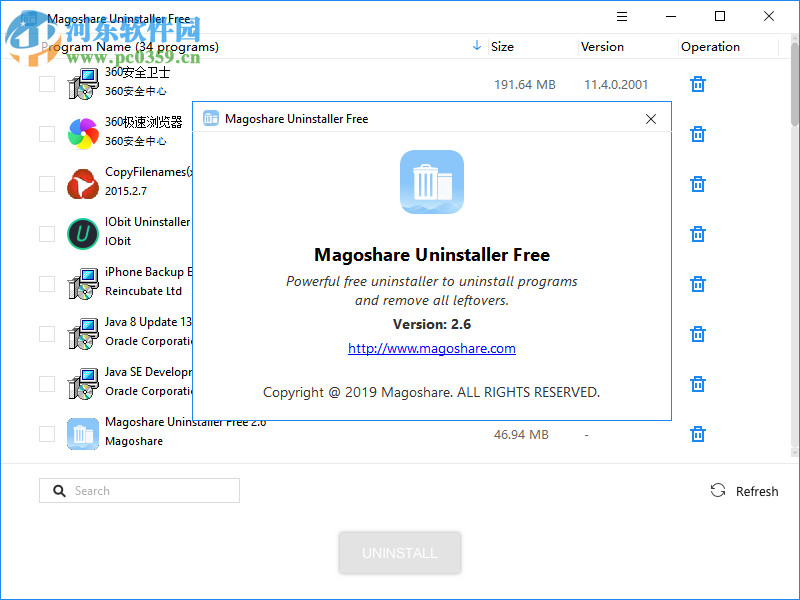The width and height of the screenshot is (800, 600).
Task: Select iPhone Backup Extractor's checkbox
Action: 46,284
